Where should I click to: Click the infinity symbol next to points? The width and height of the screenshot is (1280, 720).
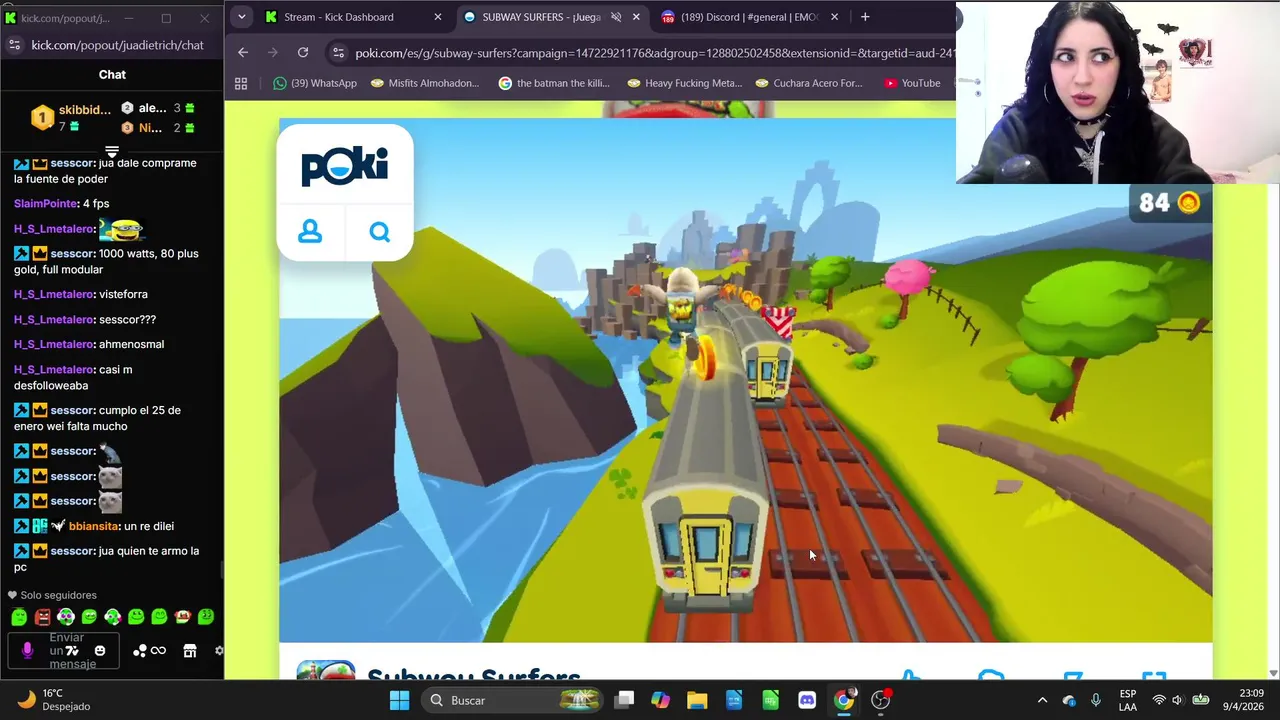[x=158, y=651]
